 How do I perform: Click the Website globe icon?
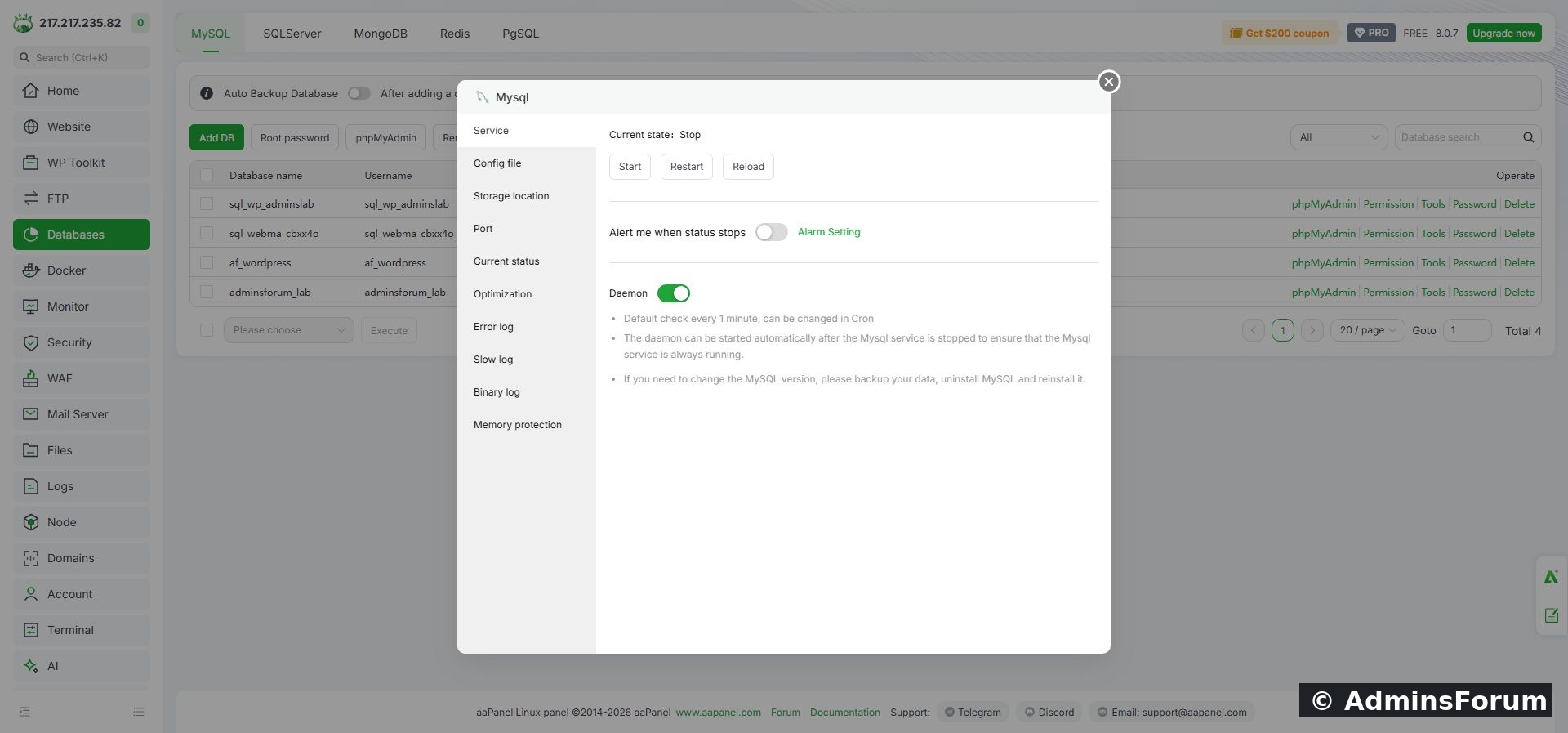(31, 127)
